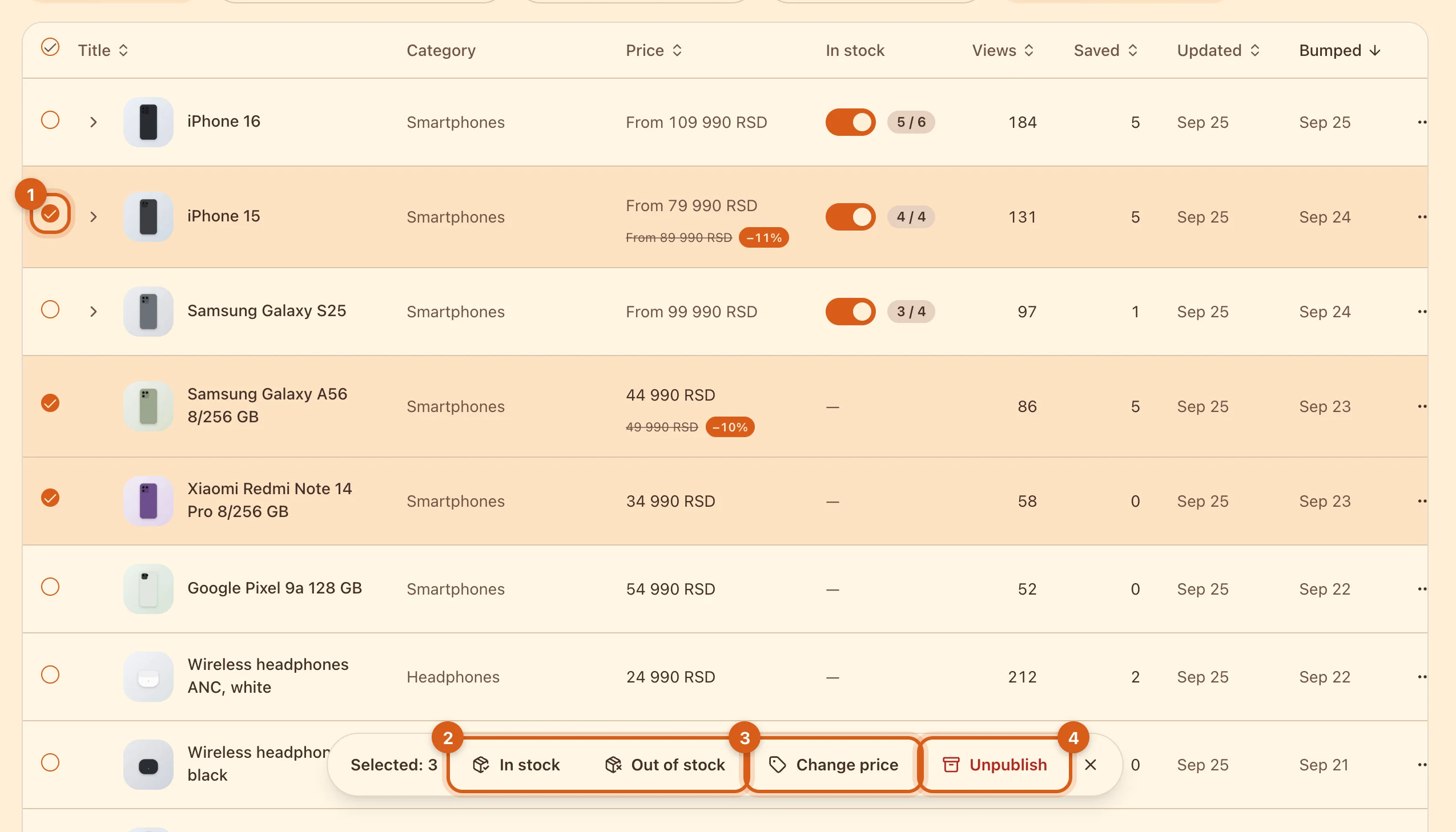Click the Category column header
Image resolution: width=1456 pixels, height=832 pixels.
(x=441, y=51)
